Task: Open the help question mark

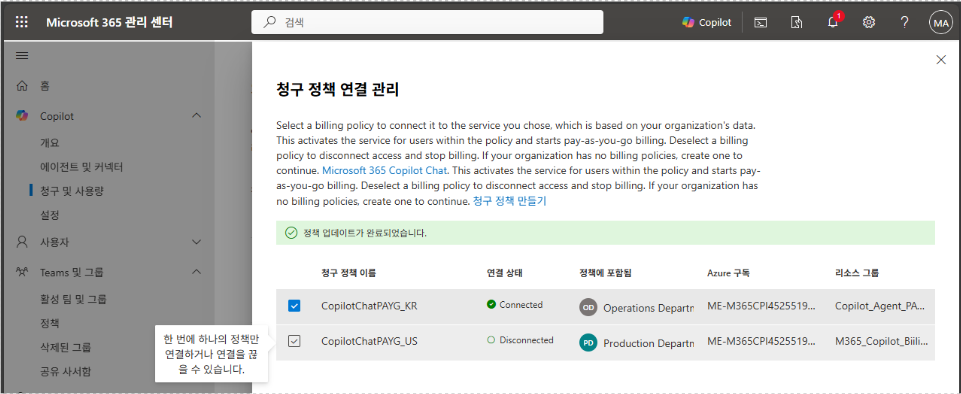Action: pos(904,23)
